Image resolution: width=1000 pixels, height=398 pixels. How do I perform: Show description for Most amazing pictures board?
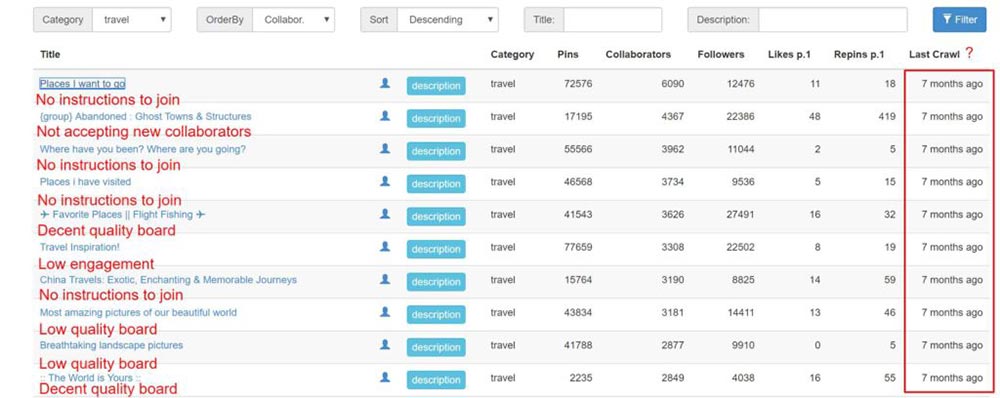coord(436,314)
